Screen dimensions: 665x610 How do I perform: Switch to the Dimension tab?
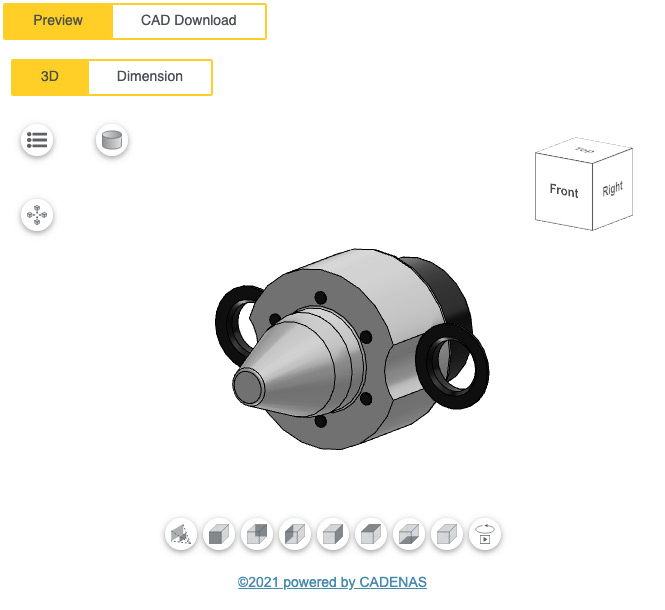coord(150,77)
